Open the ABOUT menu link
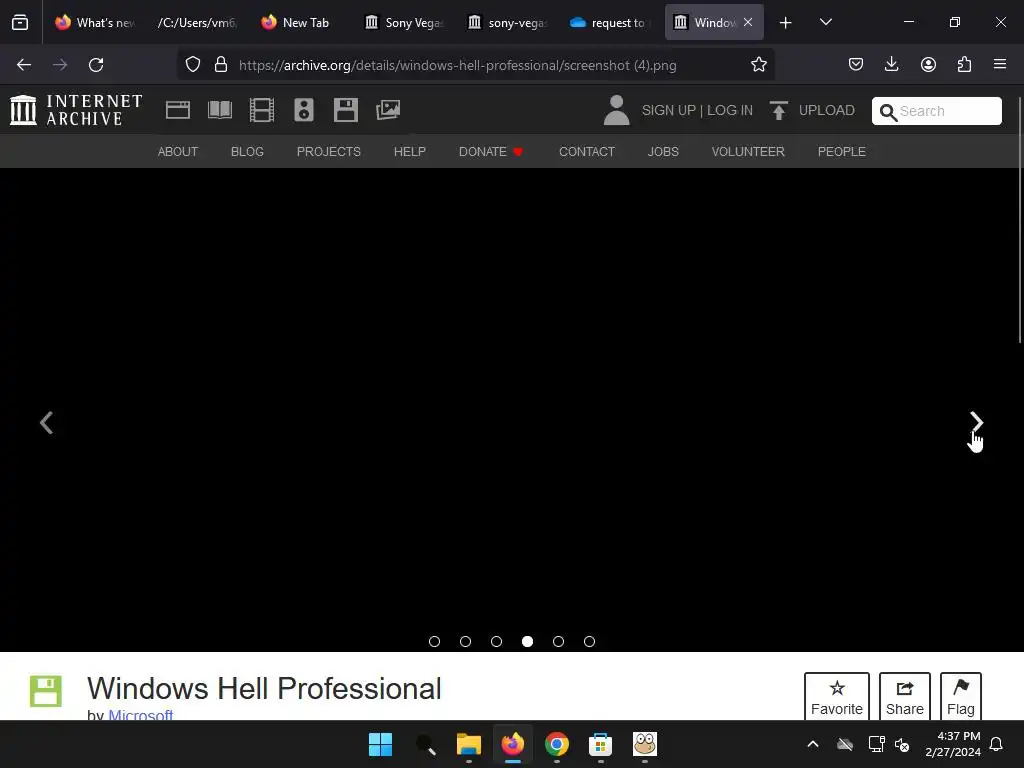This screenshot has width=1024, height=768. [x=178, y=152]
